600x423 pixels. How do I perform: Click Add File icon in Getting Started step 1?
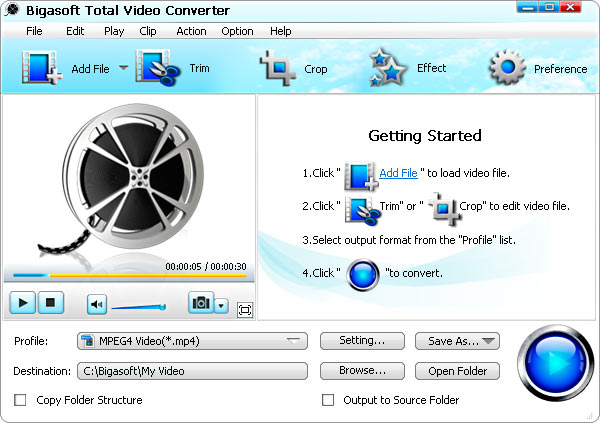(361, 176)
